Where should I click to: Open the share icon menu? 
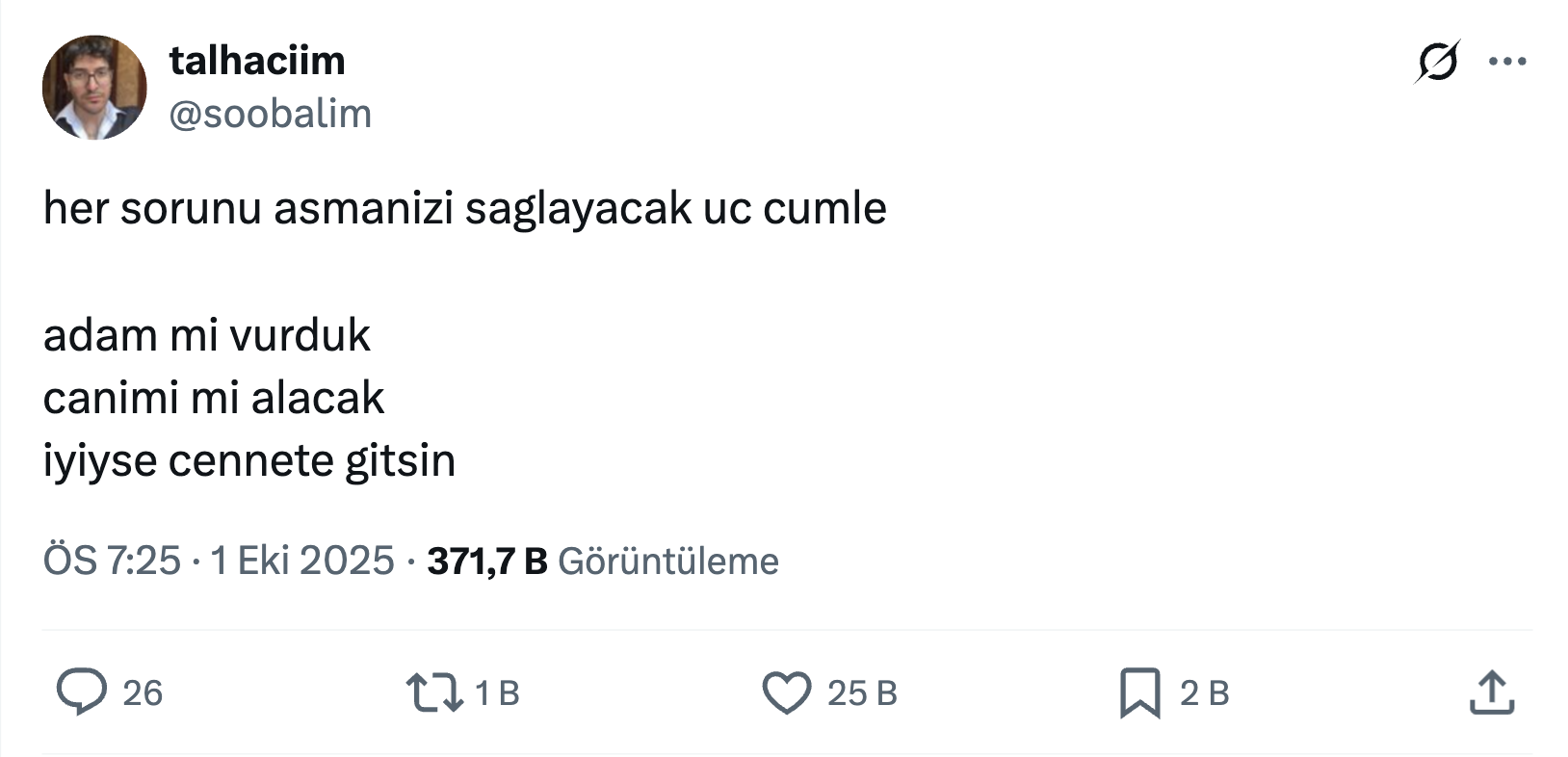point(1492,692)
